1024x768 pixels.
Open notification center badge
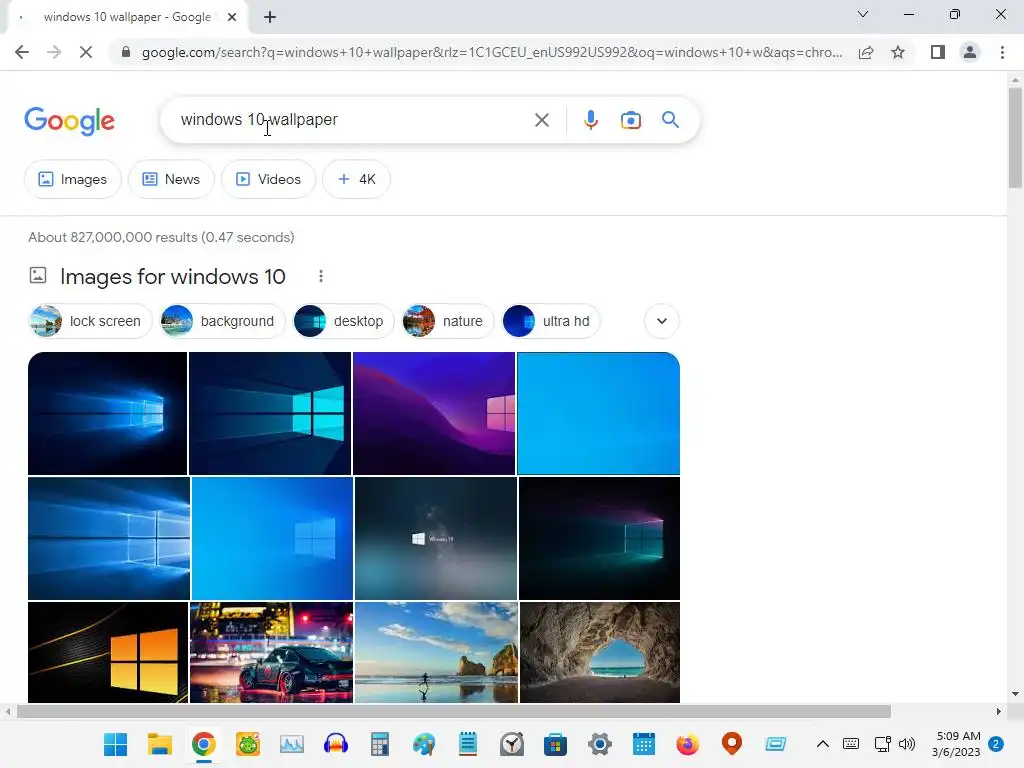[x=996, y=744]
